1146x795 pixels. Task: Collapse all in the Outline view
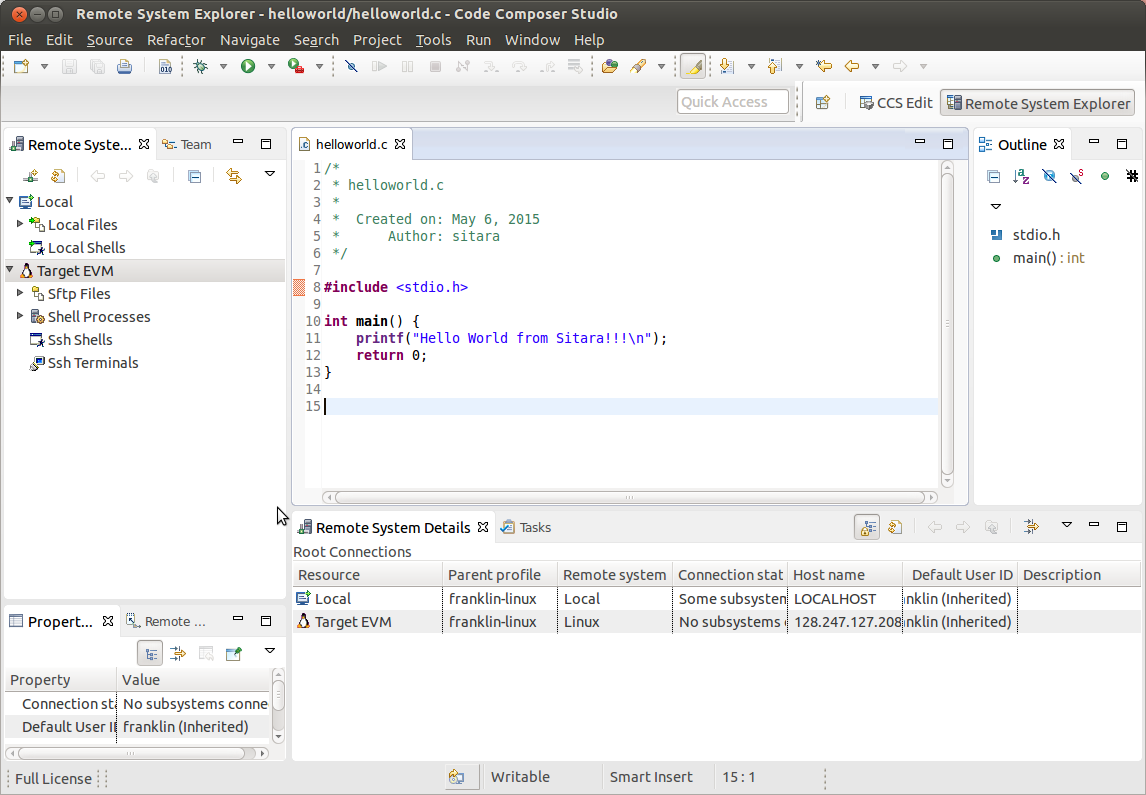tap(993, 176)
